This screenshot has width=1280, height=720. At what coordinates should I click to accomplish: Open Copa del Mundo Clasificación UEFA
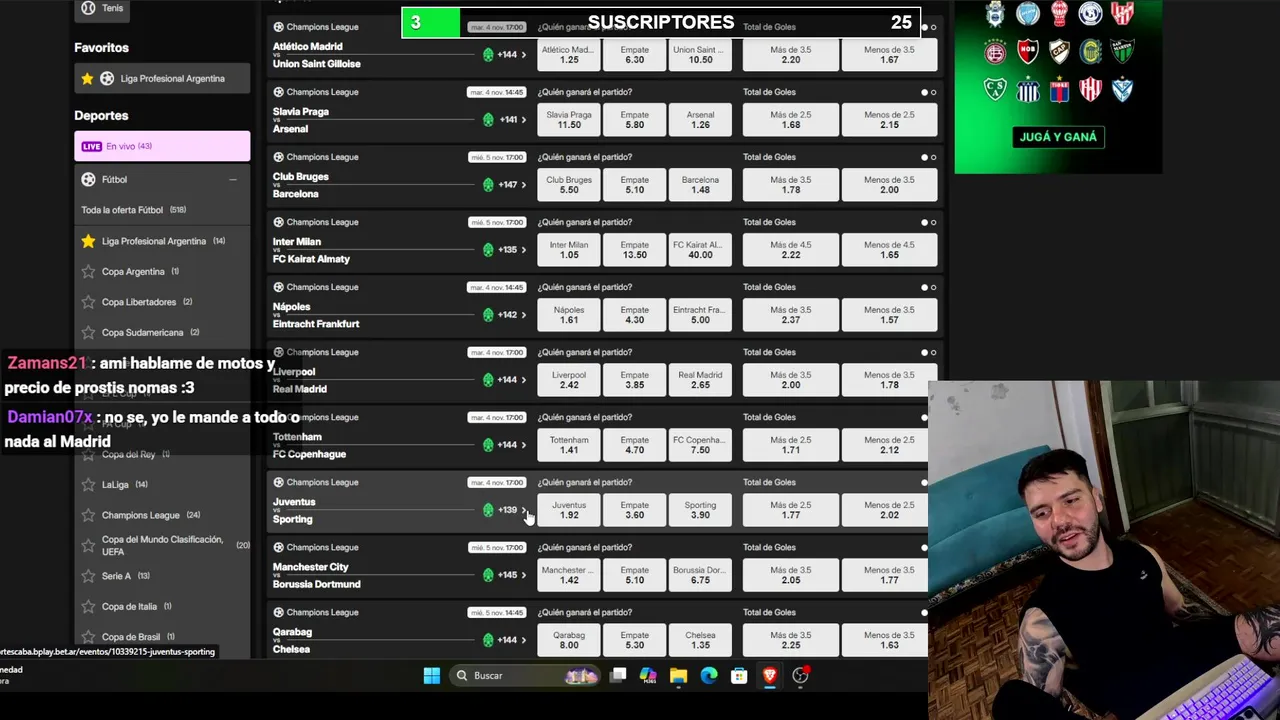pyautogui.click(x=162, y=545)
